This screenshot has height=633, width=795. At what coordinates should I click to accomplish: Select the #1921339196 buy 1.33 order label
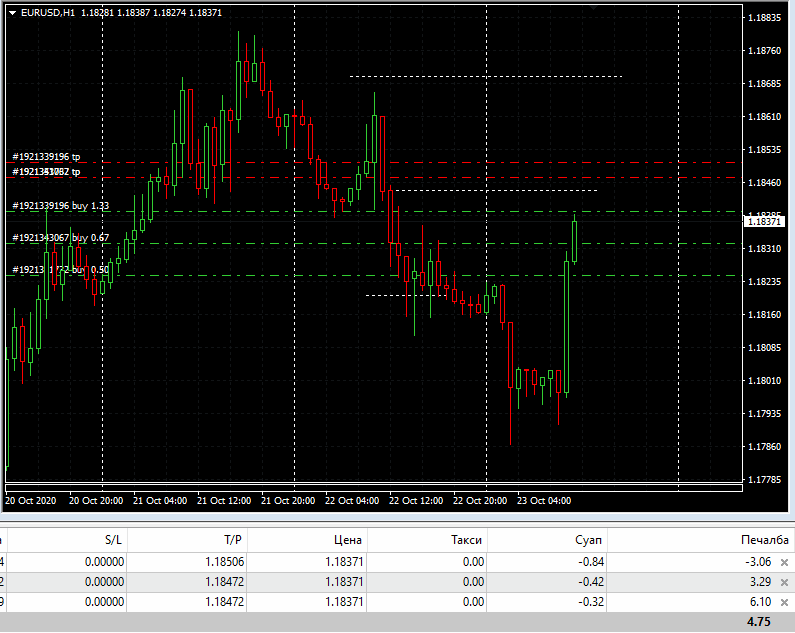(61, 206)
